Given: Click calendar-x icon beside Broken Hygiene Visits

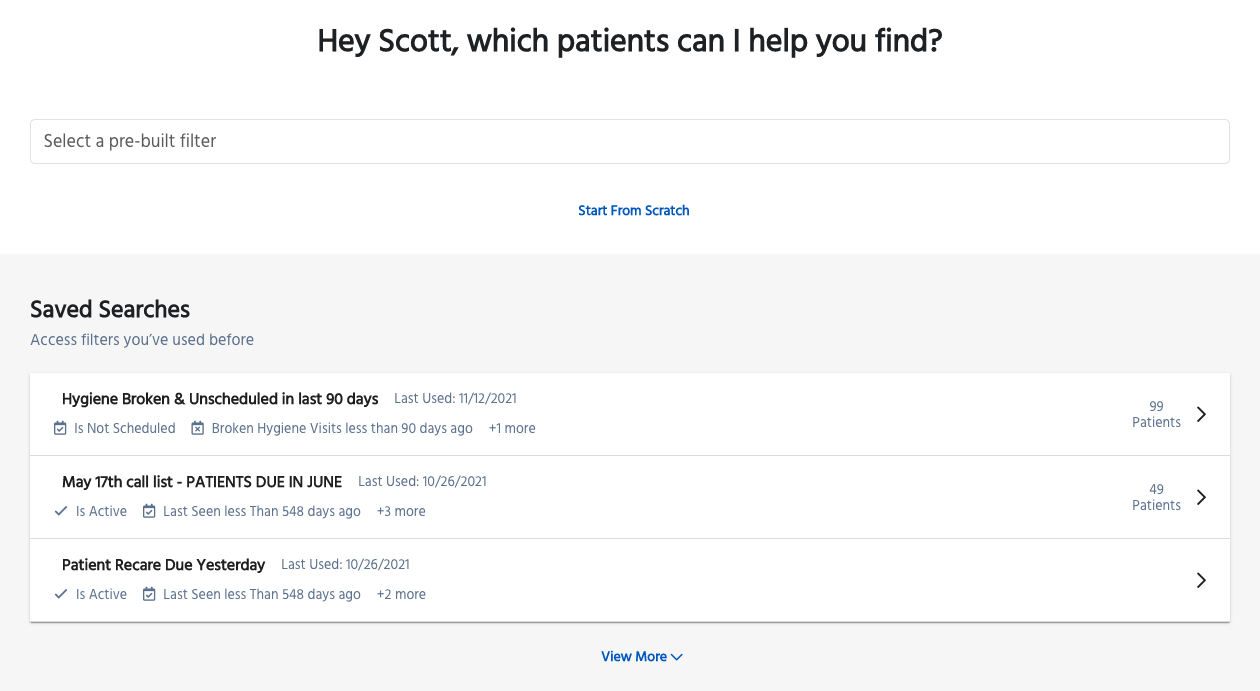Looking at the screenshot, I should (198, 428).
